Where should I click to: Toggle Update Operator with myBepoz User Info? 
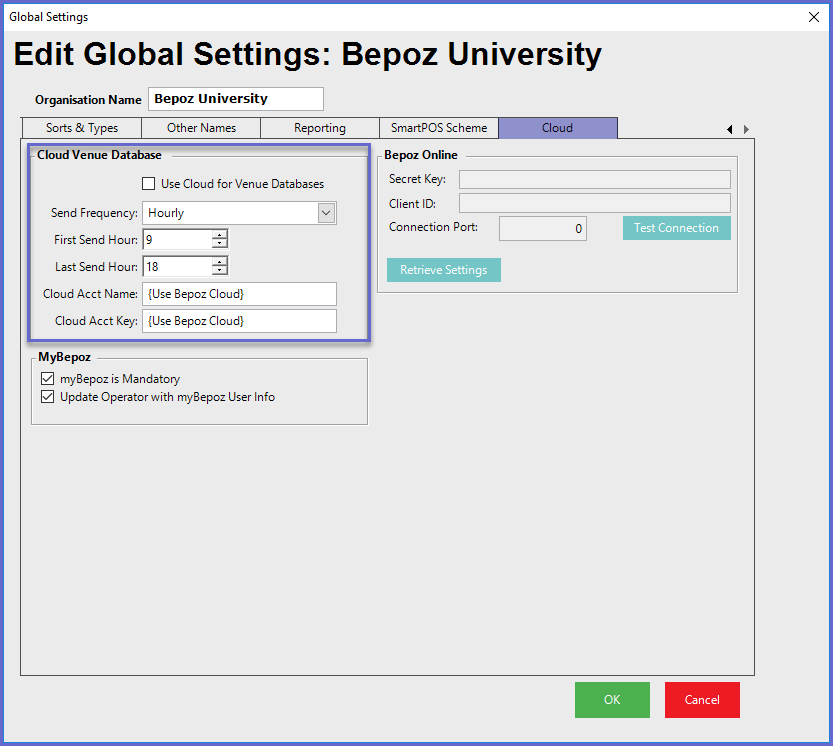pos(48,397)
